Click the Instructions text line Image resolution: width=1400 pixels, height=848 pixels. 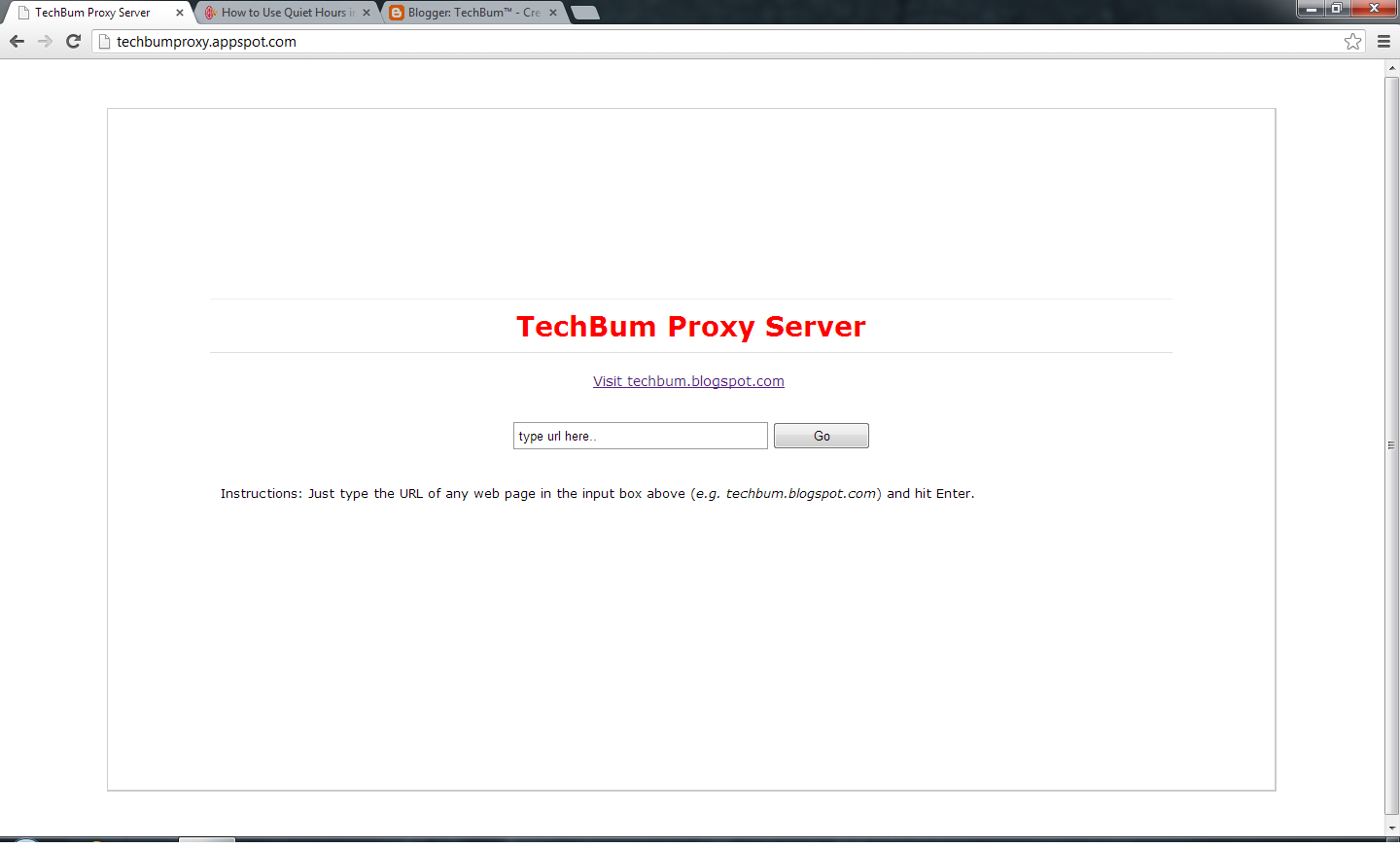pyautogui.click(x=597, y=493)
